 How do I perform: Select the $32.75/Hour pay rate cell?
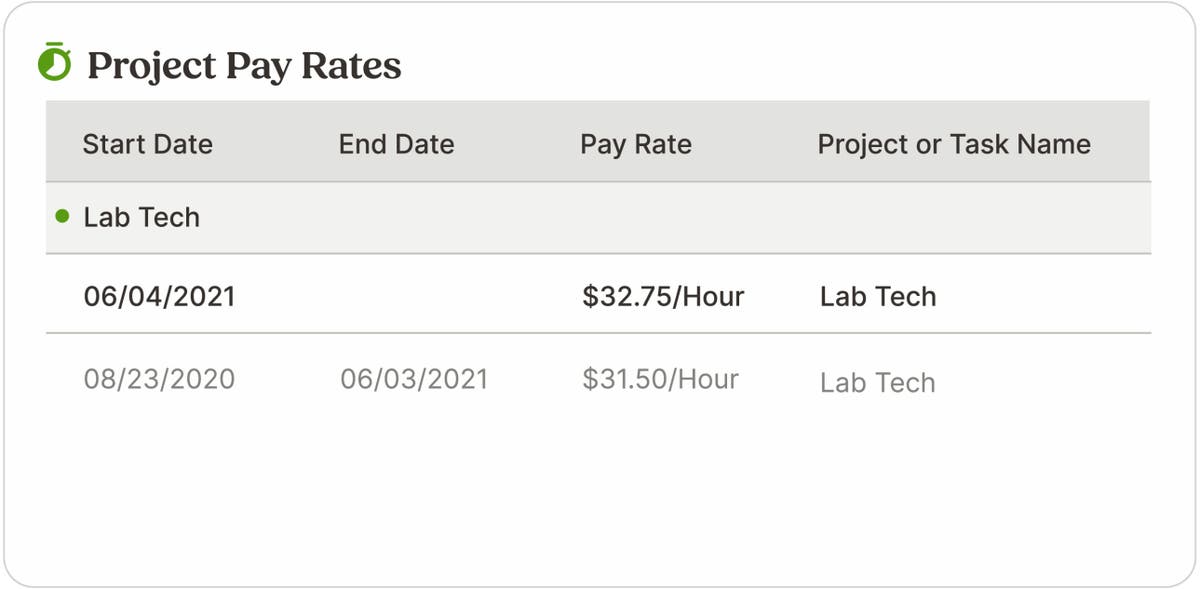[x=663, y=296]
